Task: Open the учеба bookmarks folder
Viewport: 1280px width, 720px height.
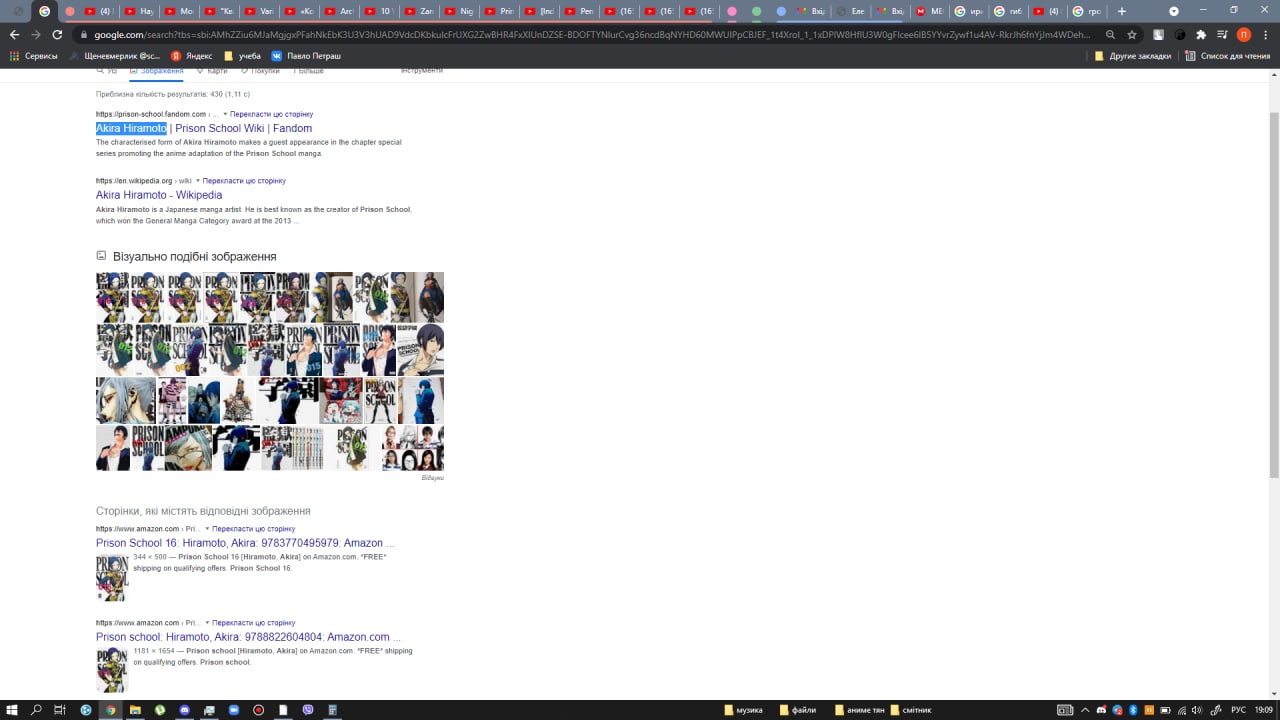Action: [x=243, y=56]
